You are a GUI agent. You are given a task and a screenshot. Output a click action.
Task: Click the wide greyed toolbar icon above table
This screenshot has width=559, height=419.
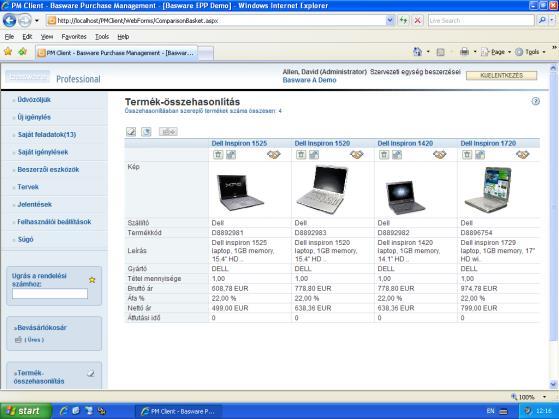point(168,132)
